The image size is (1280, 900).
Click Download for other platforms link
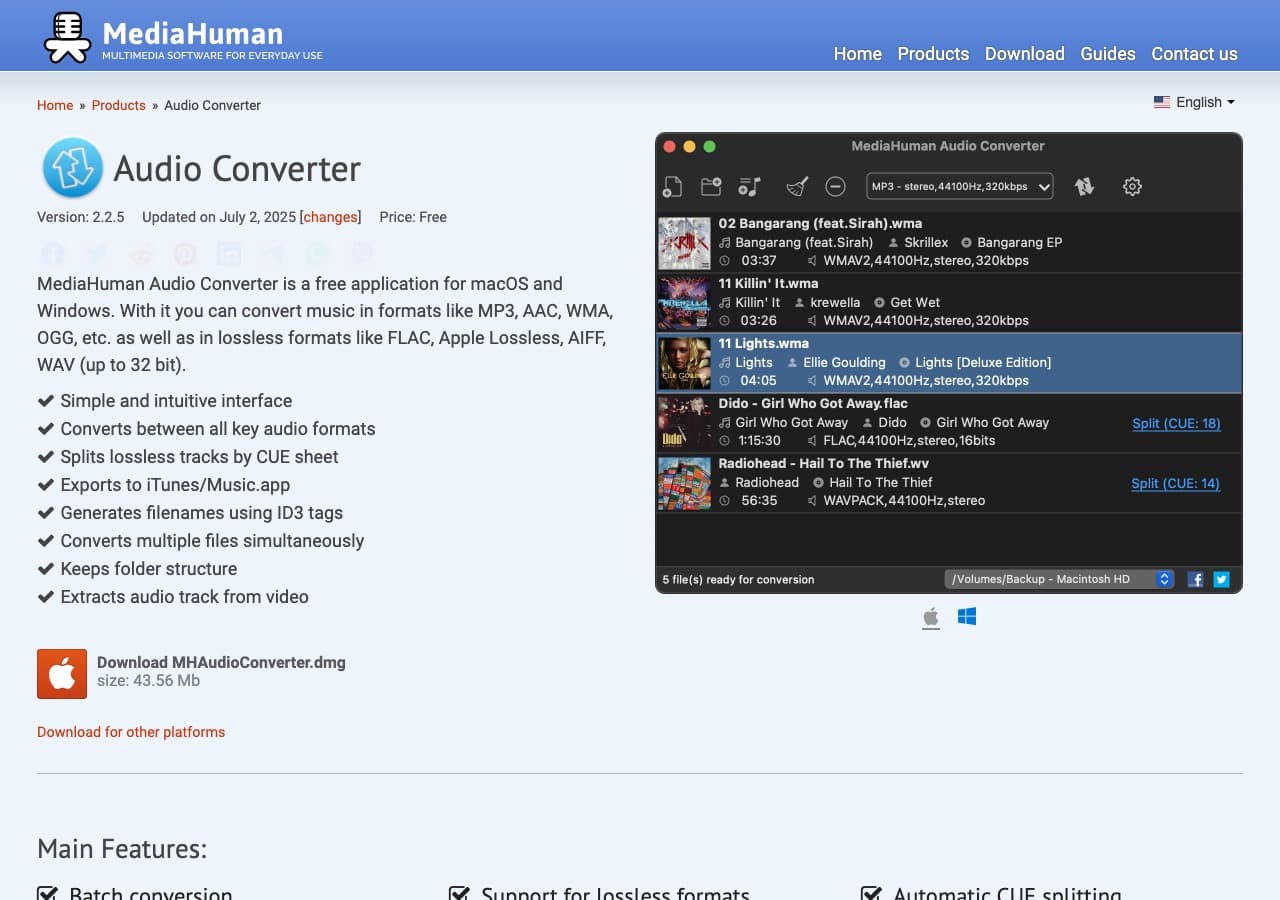pyautogui.click(x=131, y=732)
